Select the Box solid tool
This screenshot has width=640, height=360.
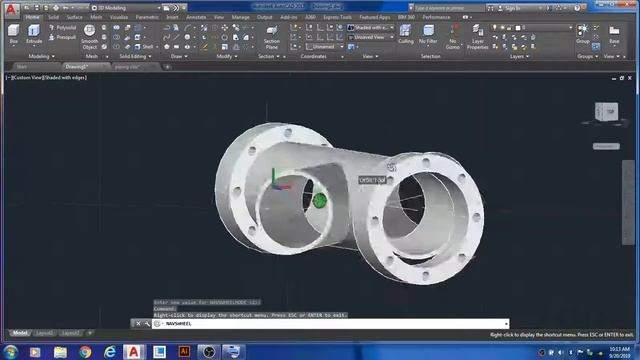(13, 34)
